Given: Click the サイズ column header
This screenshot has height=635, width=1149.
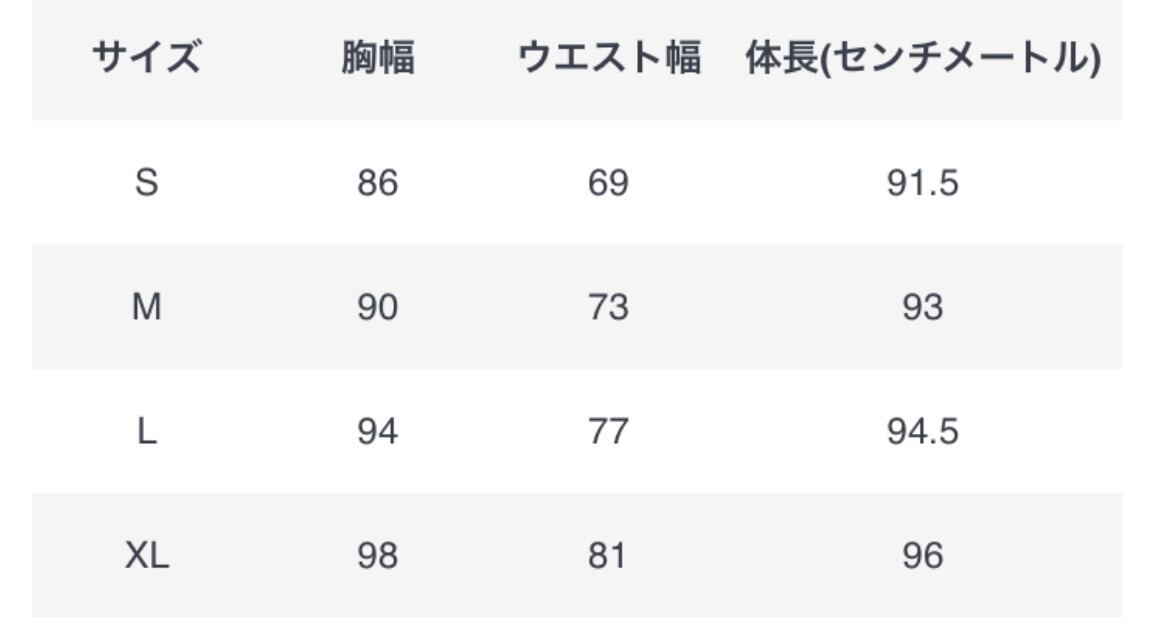Looking at the screenshot, I should point(146,59).
